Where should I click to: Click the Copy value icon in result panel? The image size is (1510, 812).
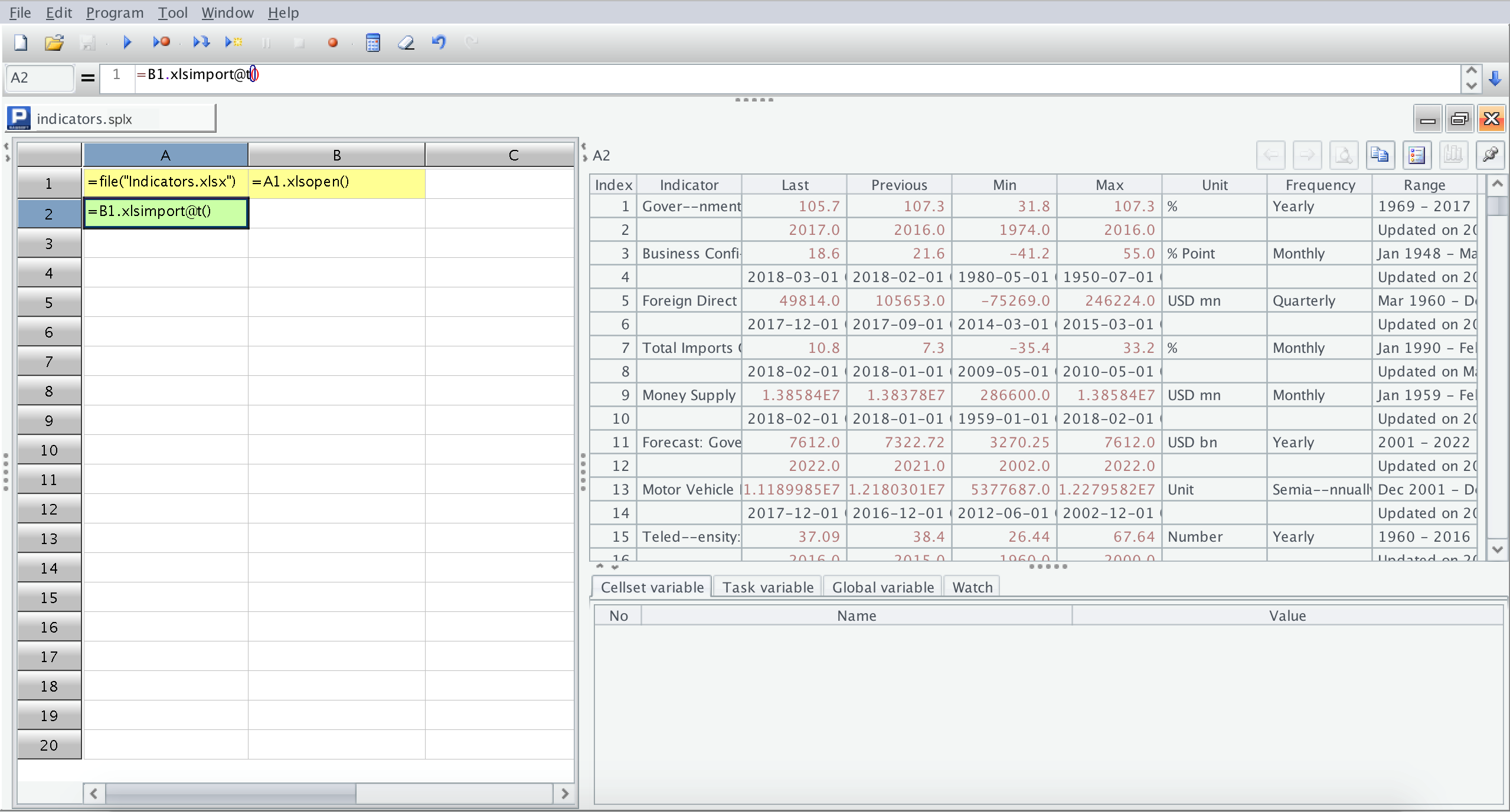(x=1380, y=155)
